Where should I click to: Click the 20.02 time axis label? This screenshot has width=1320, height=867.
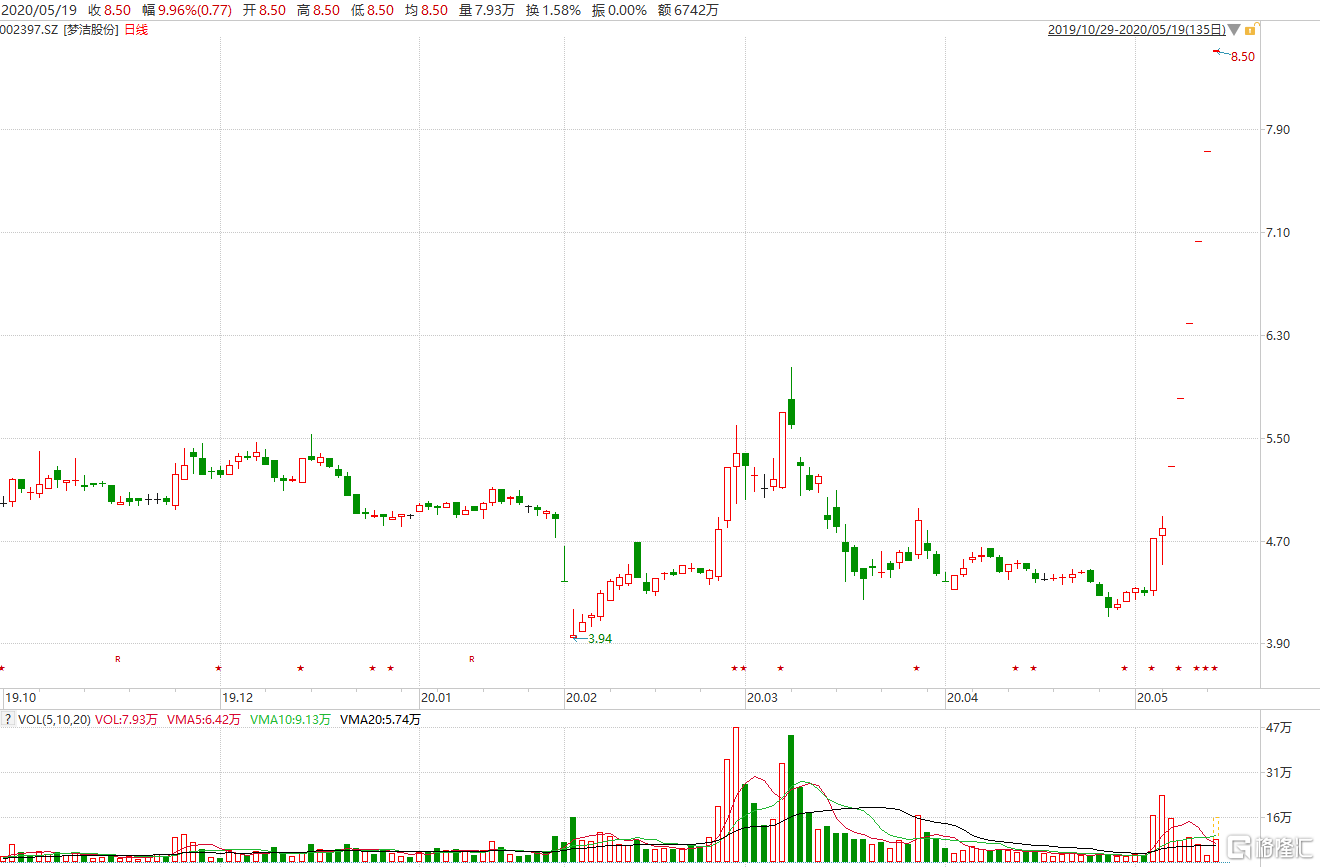[581, 697]
